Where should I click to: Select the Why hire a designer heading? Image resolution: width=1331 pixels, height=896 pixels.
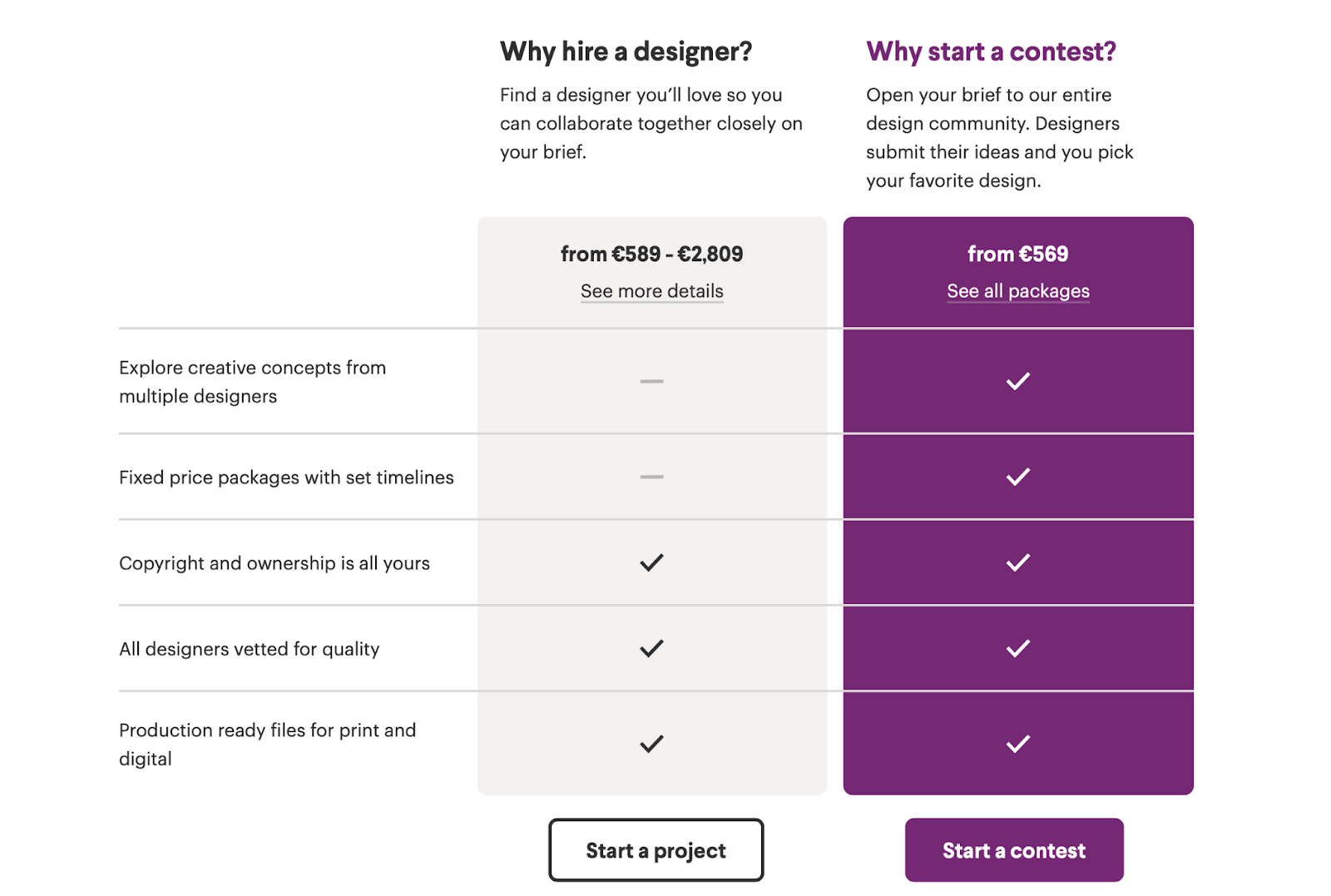(x=626, y=52)
